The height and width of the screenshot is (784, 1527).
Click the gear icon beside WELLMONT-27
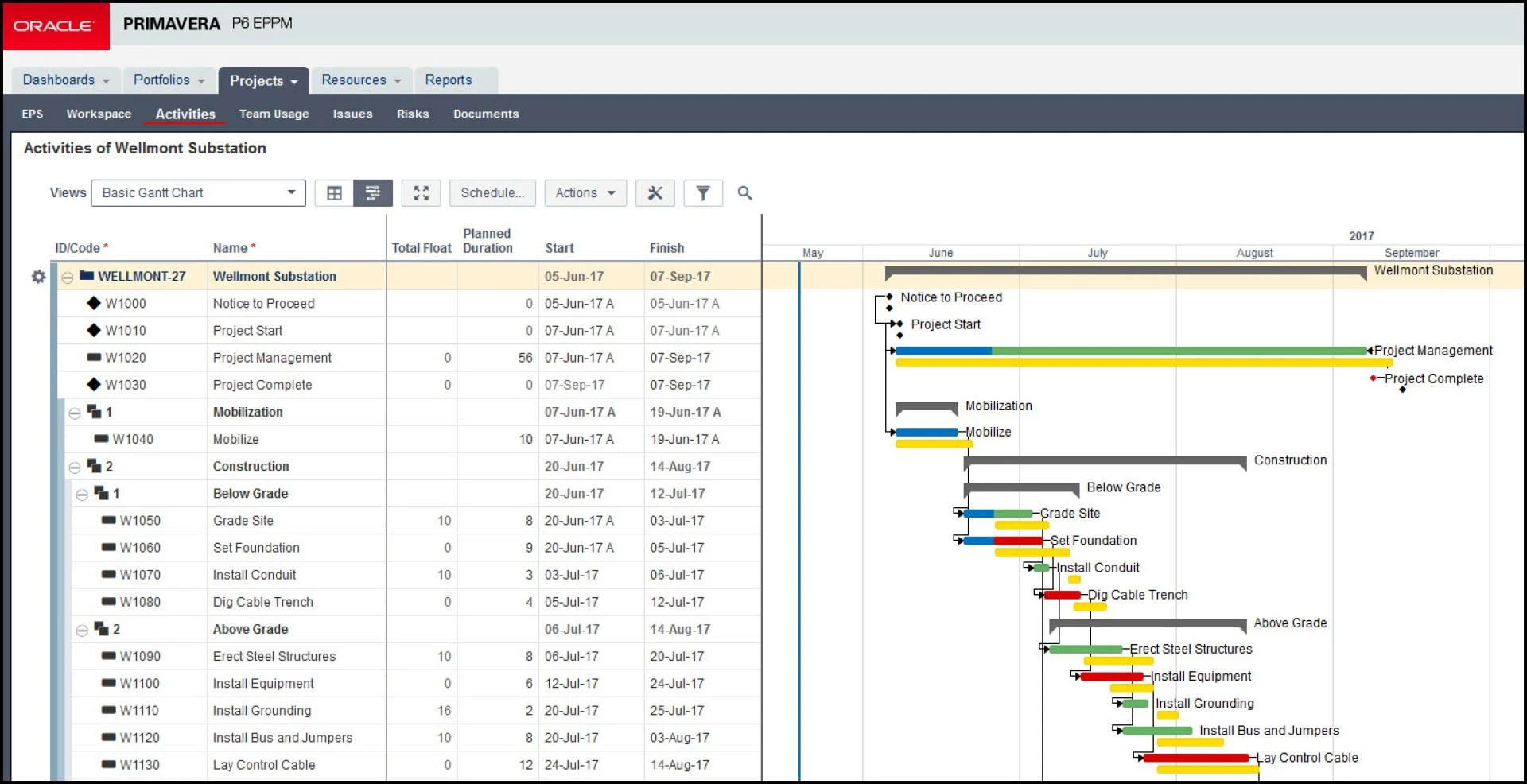coord(38,277)
